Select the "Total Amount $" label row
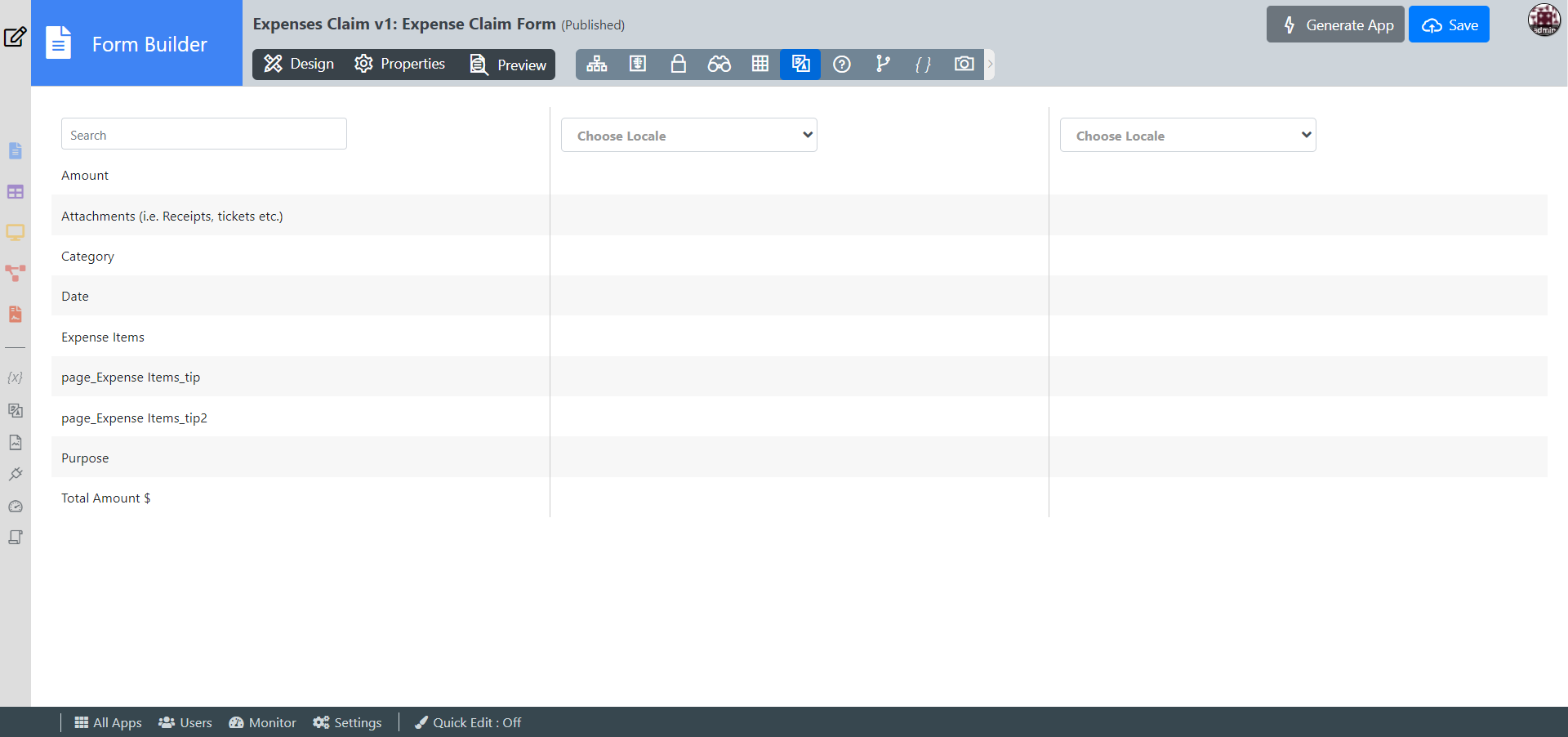Image resolution: width=1568 pixels, height=737 pixels. pos(106,498)
